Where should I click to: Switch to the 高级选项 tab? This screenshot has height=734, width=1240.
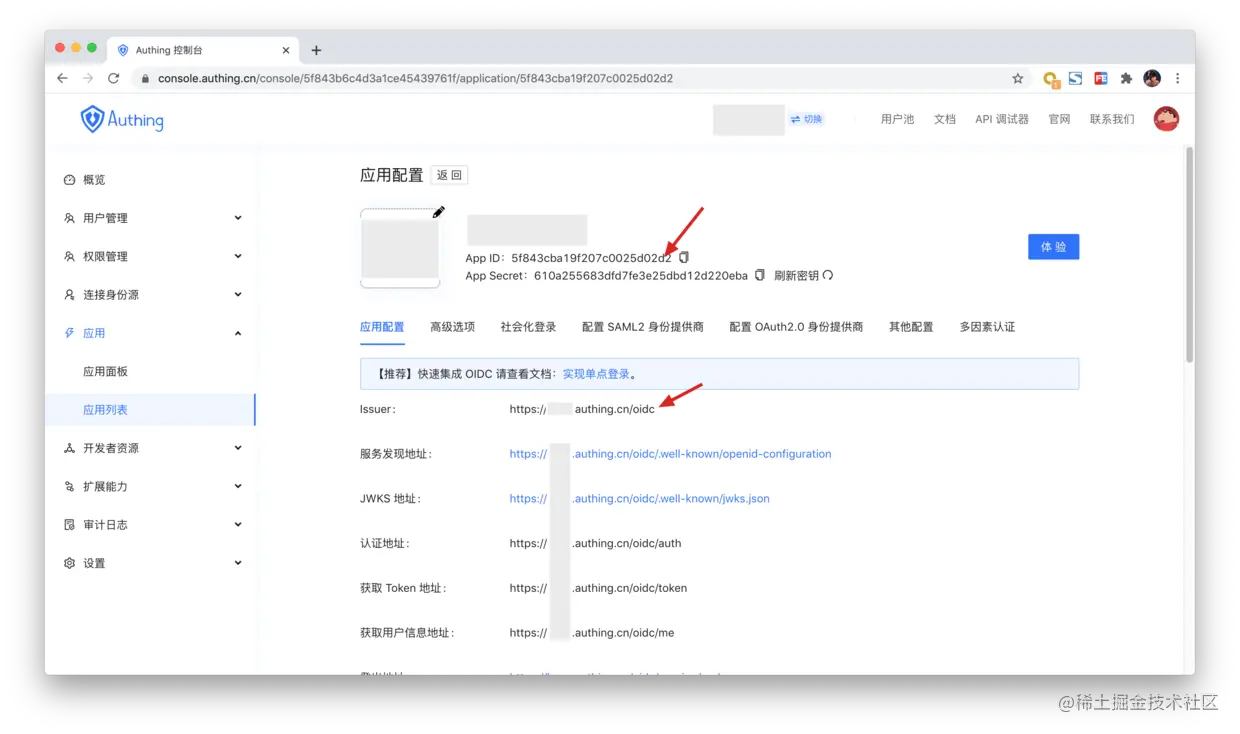pyautogui.click(x=452, y=327)
